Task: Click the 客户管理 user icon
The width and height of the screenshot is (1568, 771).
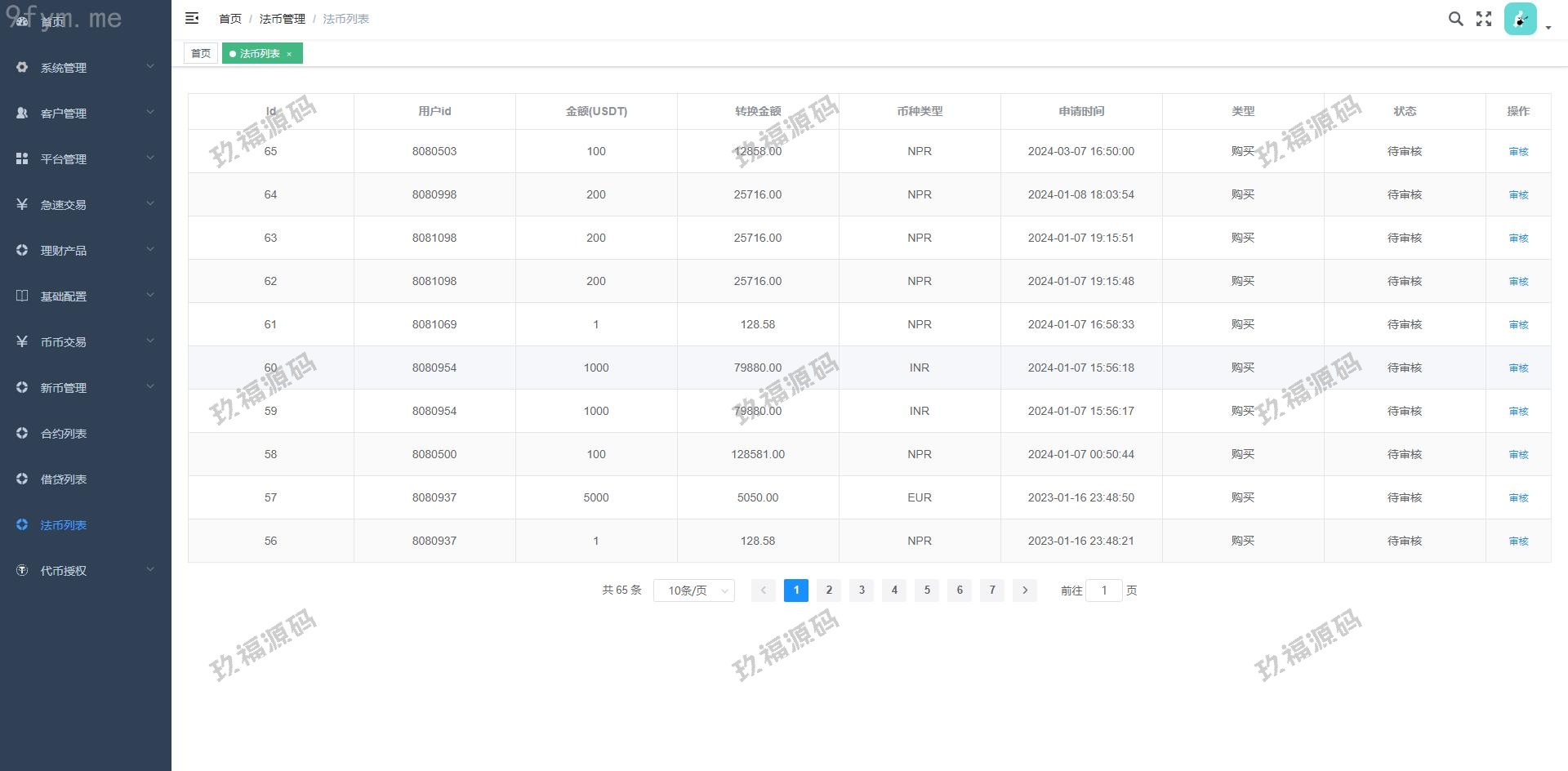Action: coord(22,113)
